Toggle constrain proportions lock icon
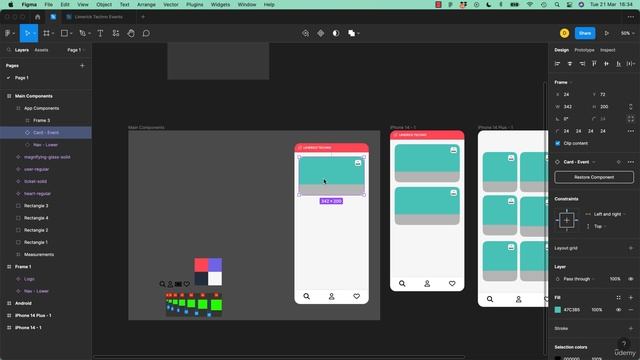The image size is (640, 360). tap(631, 107)
